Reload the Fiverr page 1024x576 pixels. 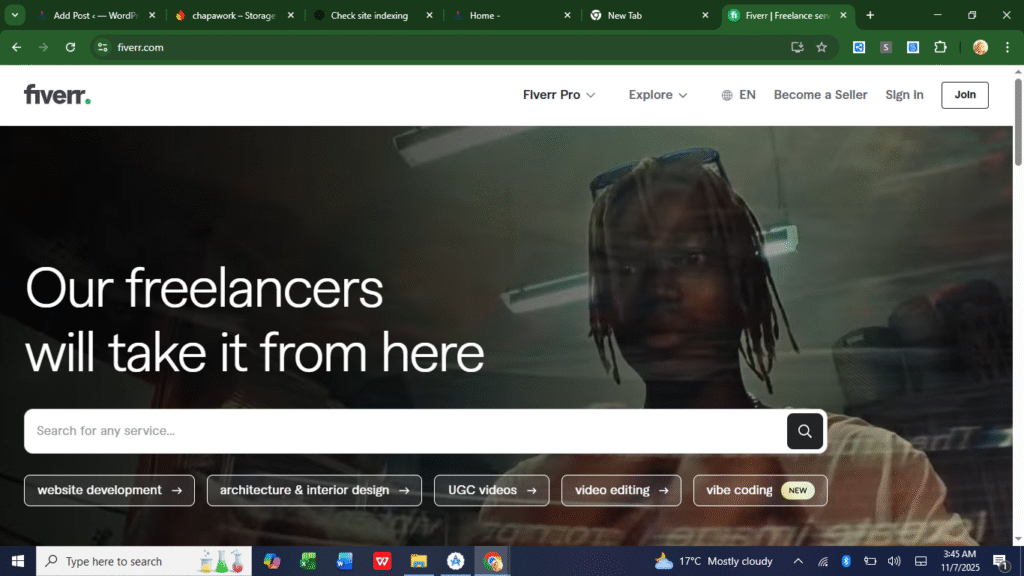pyautogui.click(x=70, y=47)
